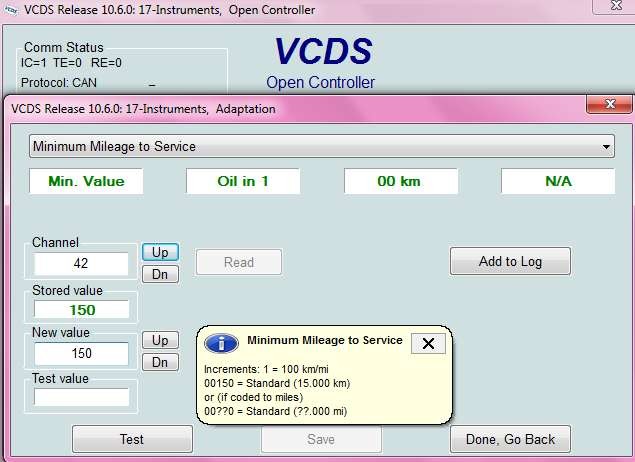
Task: Click the Add to Log button
Action: (x=510, y=261)
